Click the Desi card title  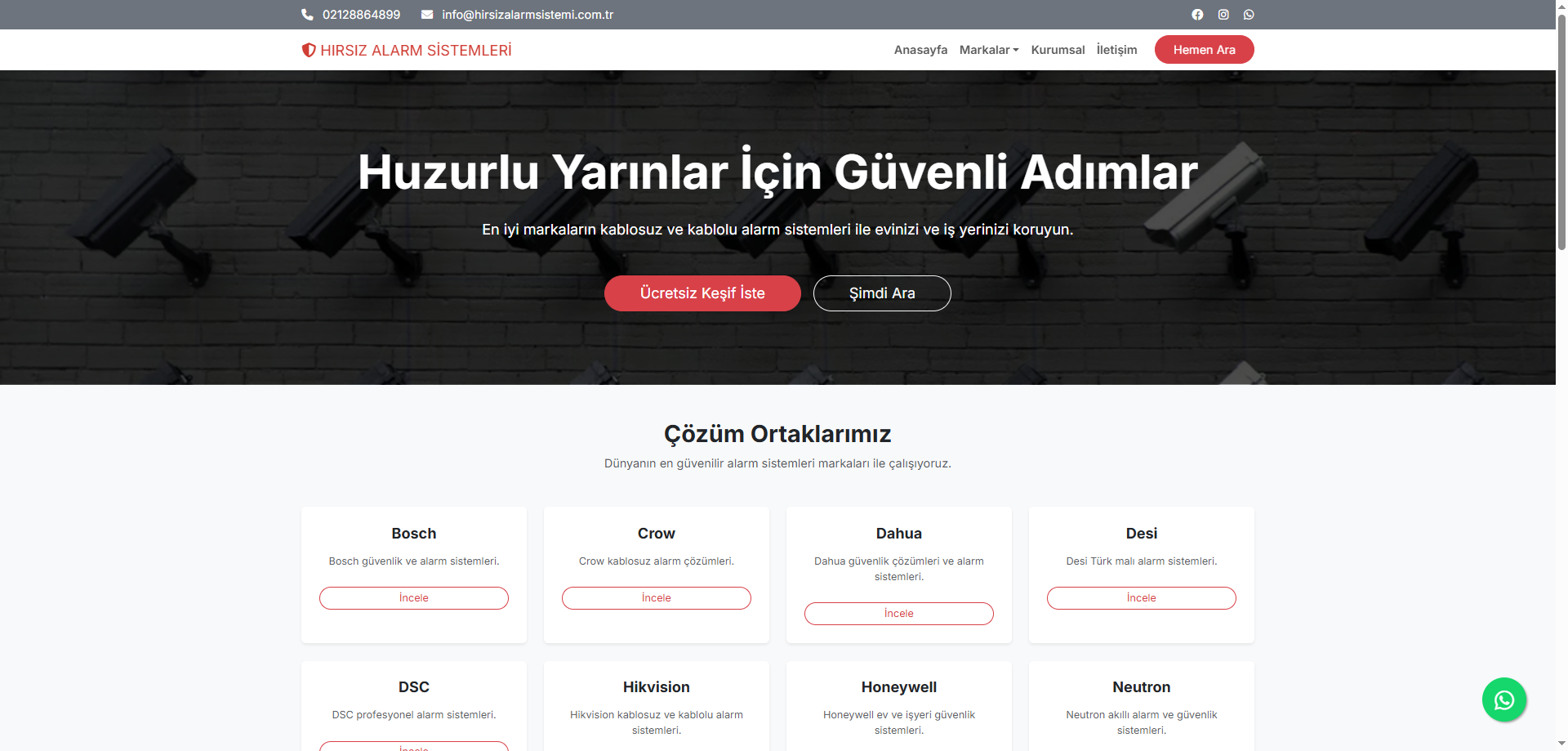tap(1142, 534)
